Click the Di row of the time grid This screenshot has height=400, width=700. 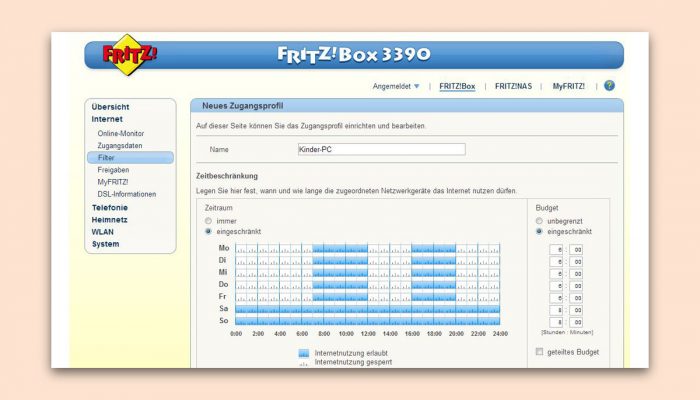tap(367, 260)
